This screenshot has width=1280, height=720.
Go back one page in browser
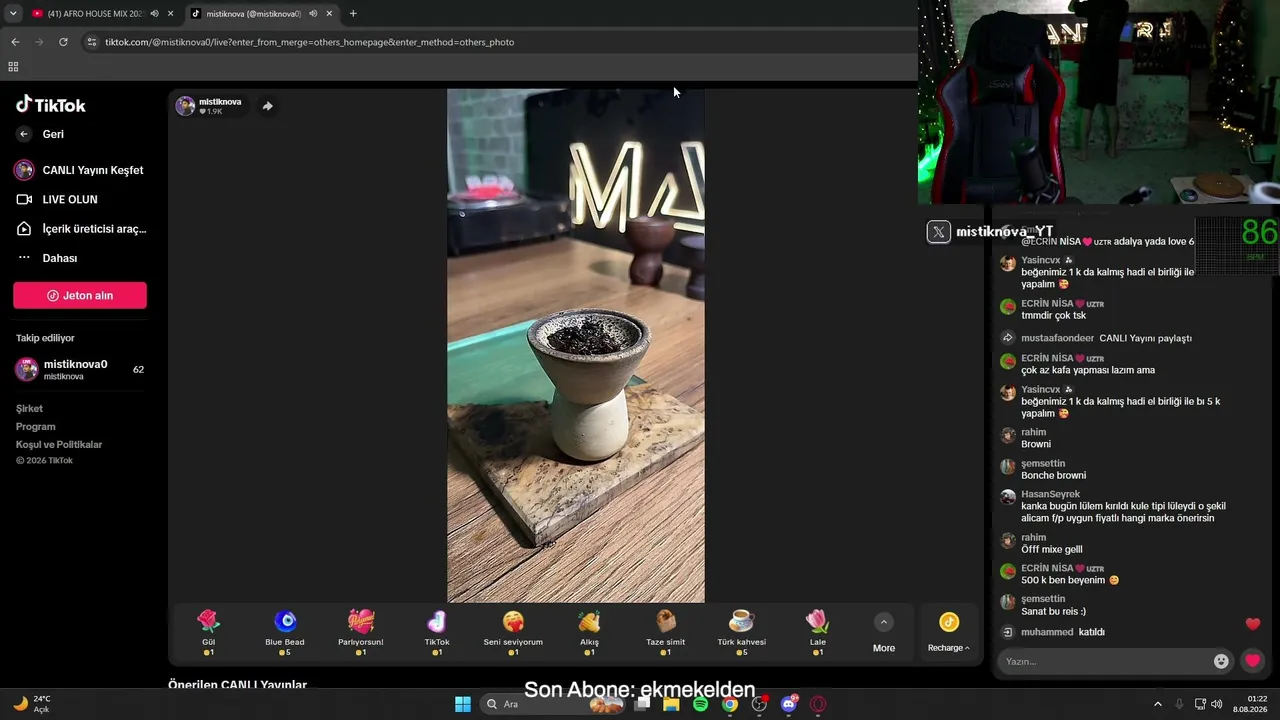click(x=15, y=42)
